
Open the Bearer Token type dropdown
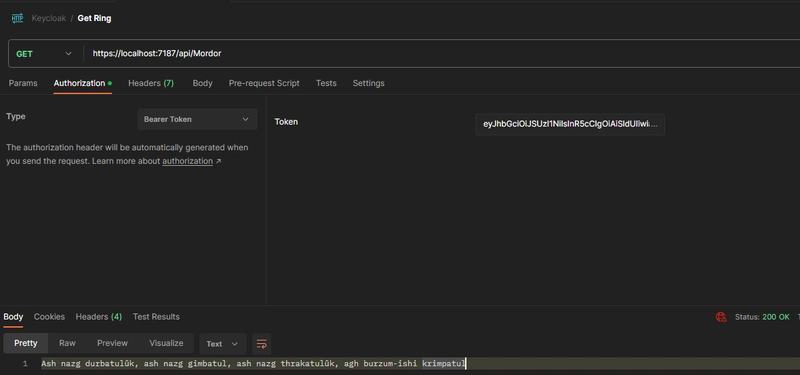pos(197,119)
